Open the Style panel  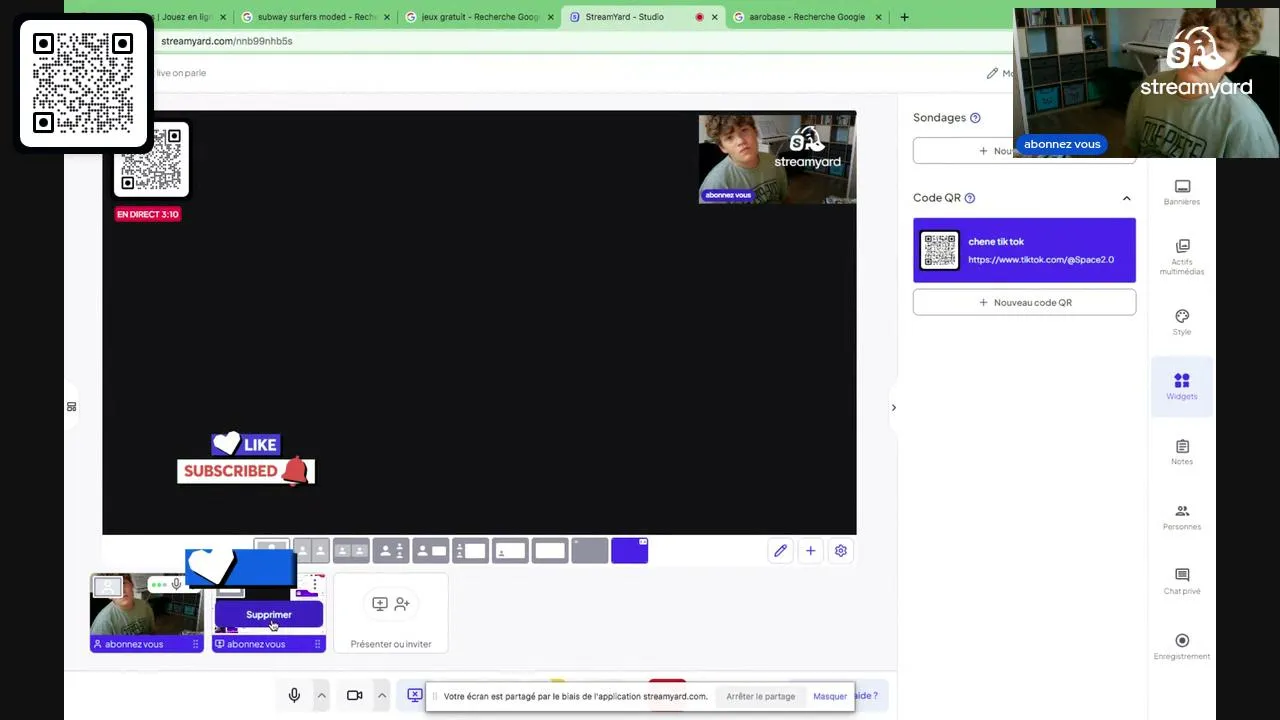1182,322
